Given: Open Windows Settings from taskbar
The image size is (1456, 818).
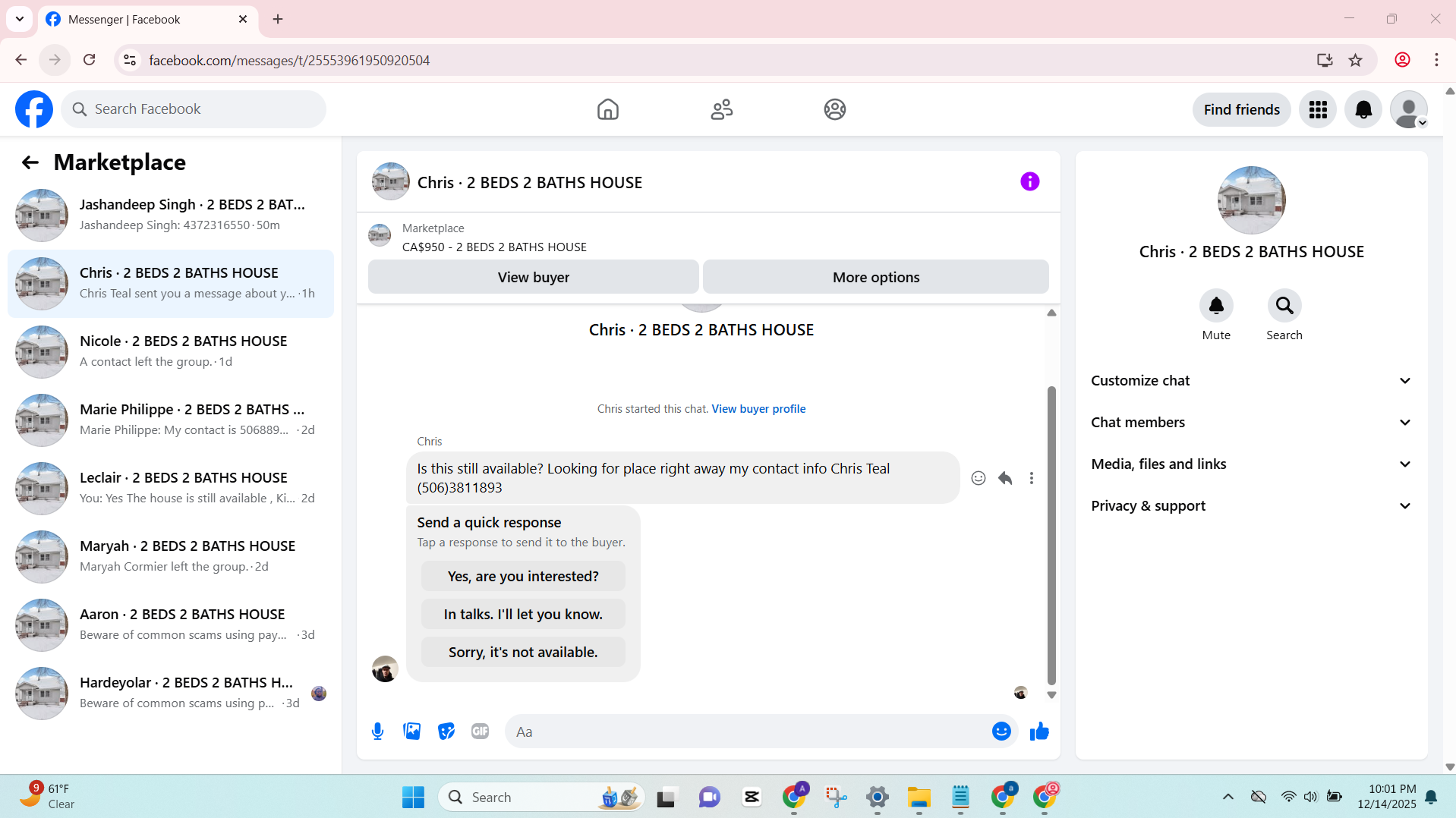Looking at the screenshot, I should pos(877,797).
